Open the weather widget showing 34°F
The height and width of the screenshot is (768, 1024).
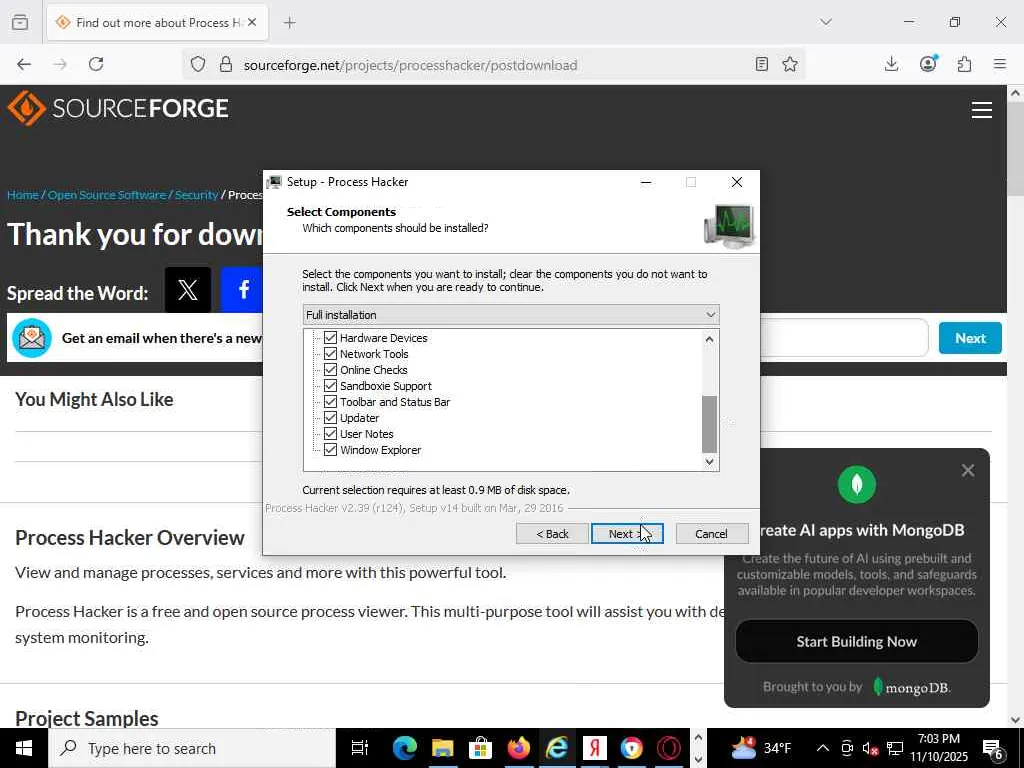761,748
